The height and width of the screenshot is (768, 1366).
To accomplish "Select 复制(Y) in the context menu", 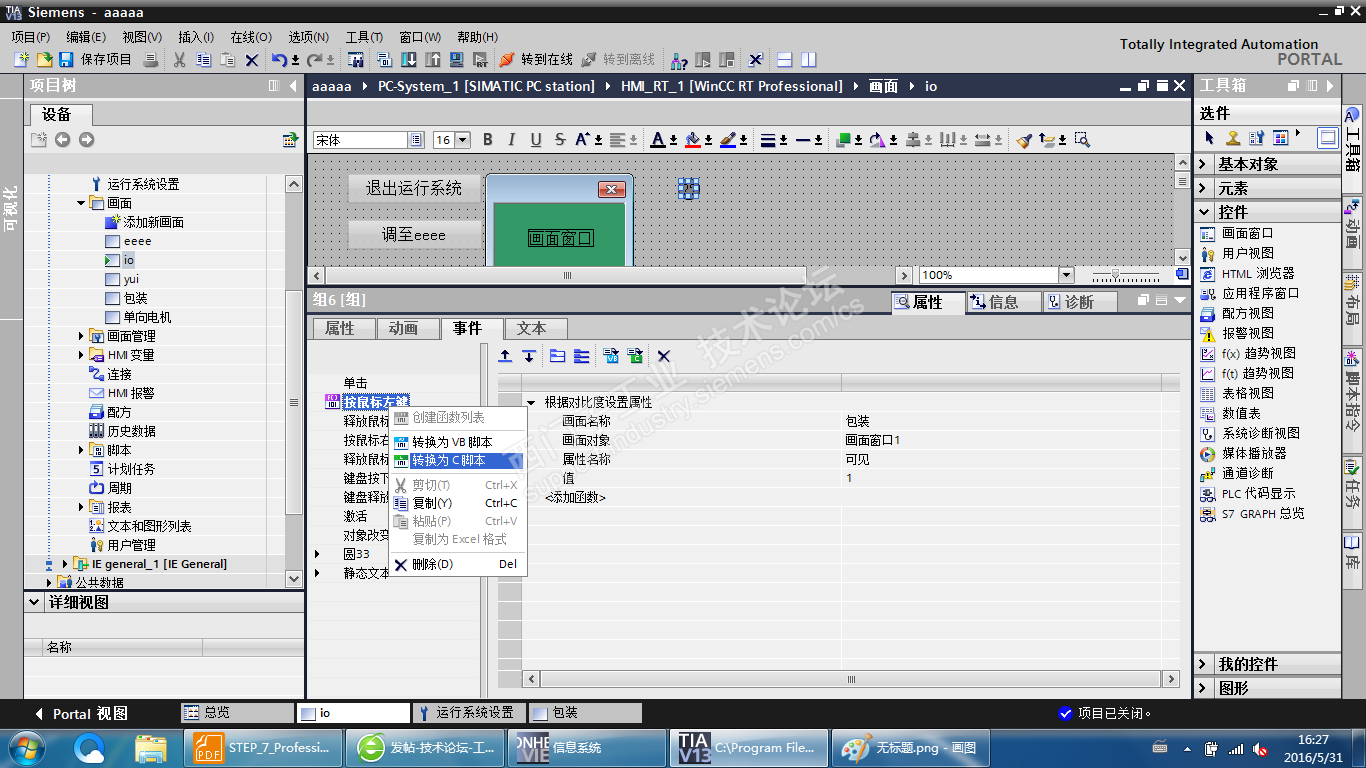I will coord(457,503).
